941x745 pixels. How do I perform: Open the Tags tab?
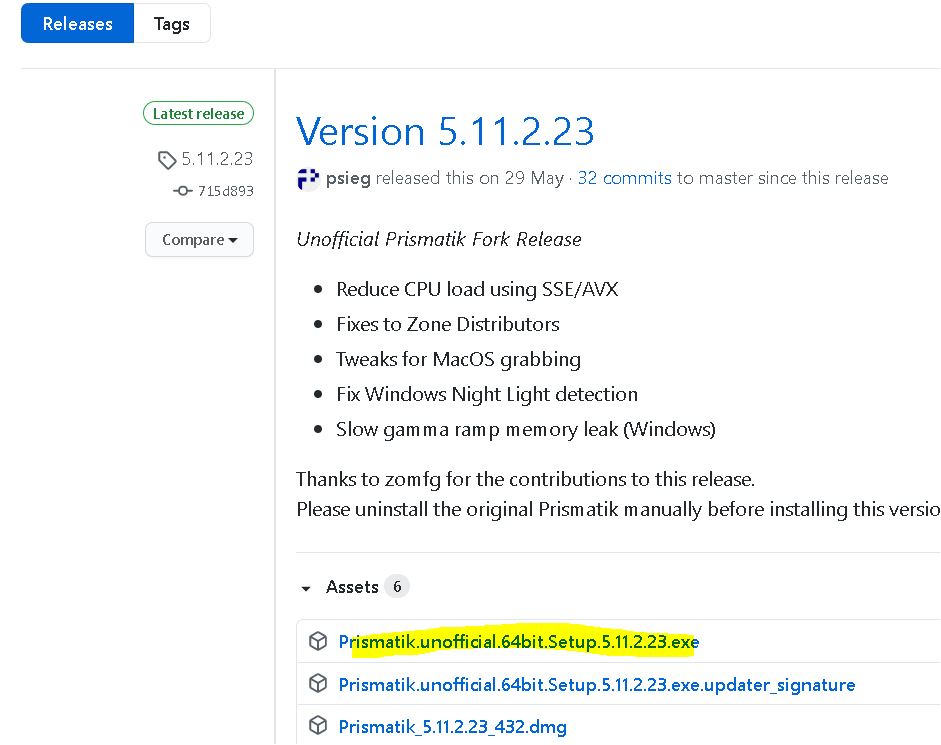click(172, 23)
